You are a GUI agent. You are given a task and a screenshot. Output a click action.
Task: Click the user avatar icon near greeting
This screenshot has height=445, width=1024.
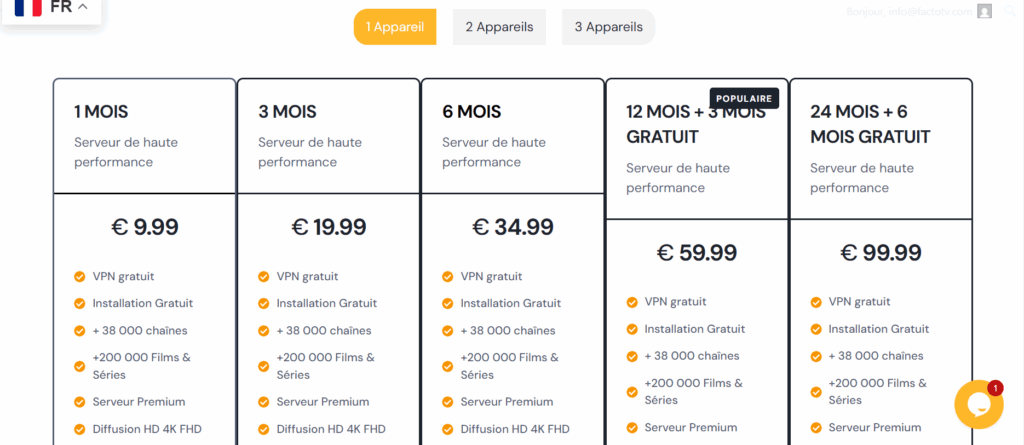[x=984, y=11]
